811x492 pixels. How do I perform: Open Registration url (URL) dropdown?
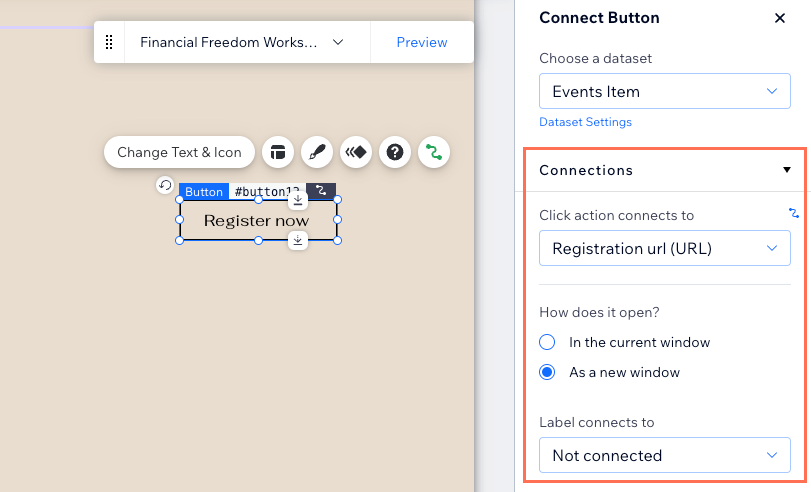pyautogui.click(x=665, y=248)
